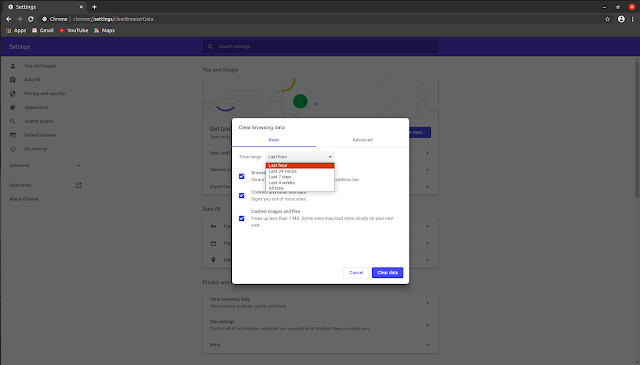Choose Last 7 days in the dropdown list
Image resolution: width=640 pixels, height=365 pixels.
coord(300,177)
